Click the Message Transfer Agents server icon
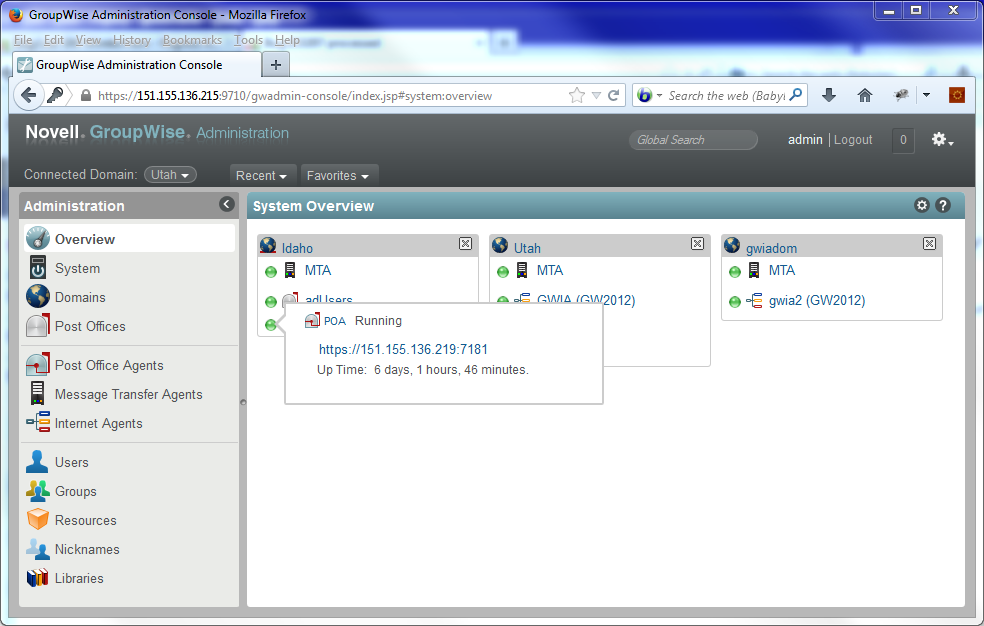The image size is (984, 626). pos(38,393)
